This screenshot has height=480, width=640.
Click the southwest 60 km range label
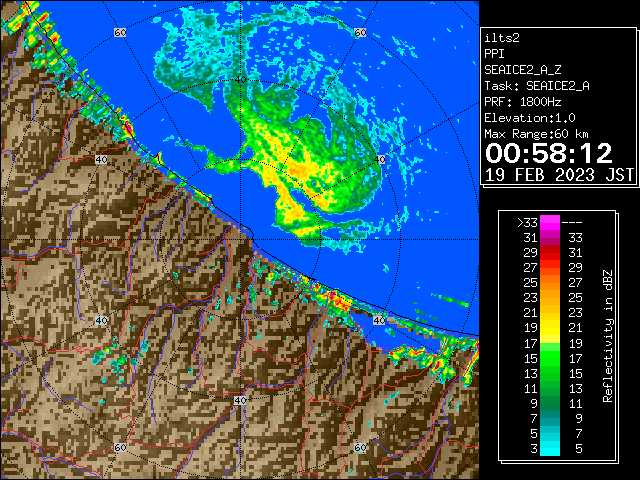(120, 447)
